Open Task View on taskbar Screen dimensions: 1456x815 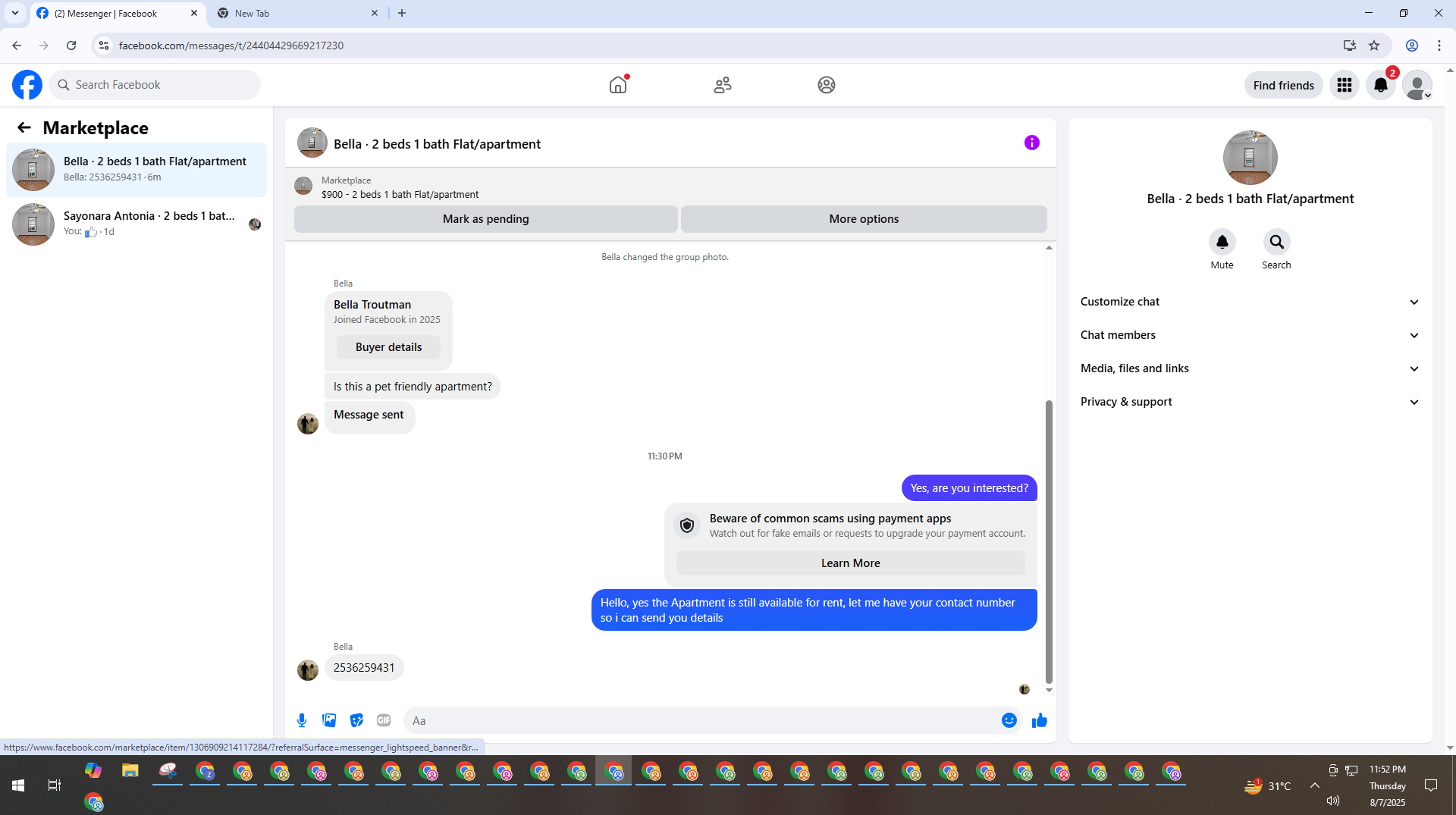[x=55, y=785]
